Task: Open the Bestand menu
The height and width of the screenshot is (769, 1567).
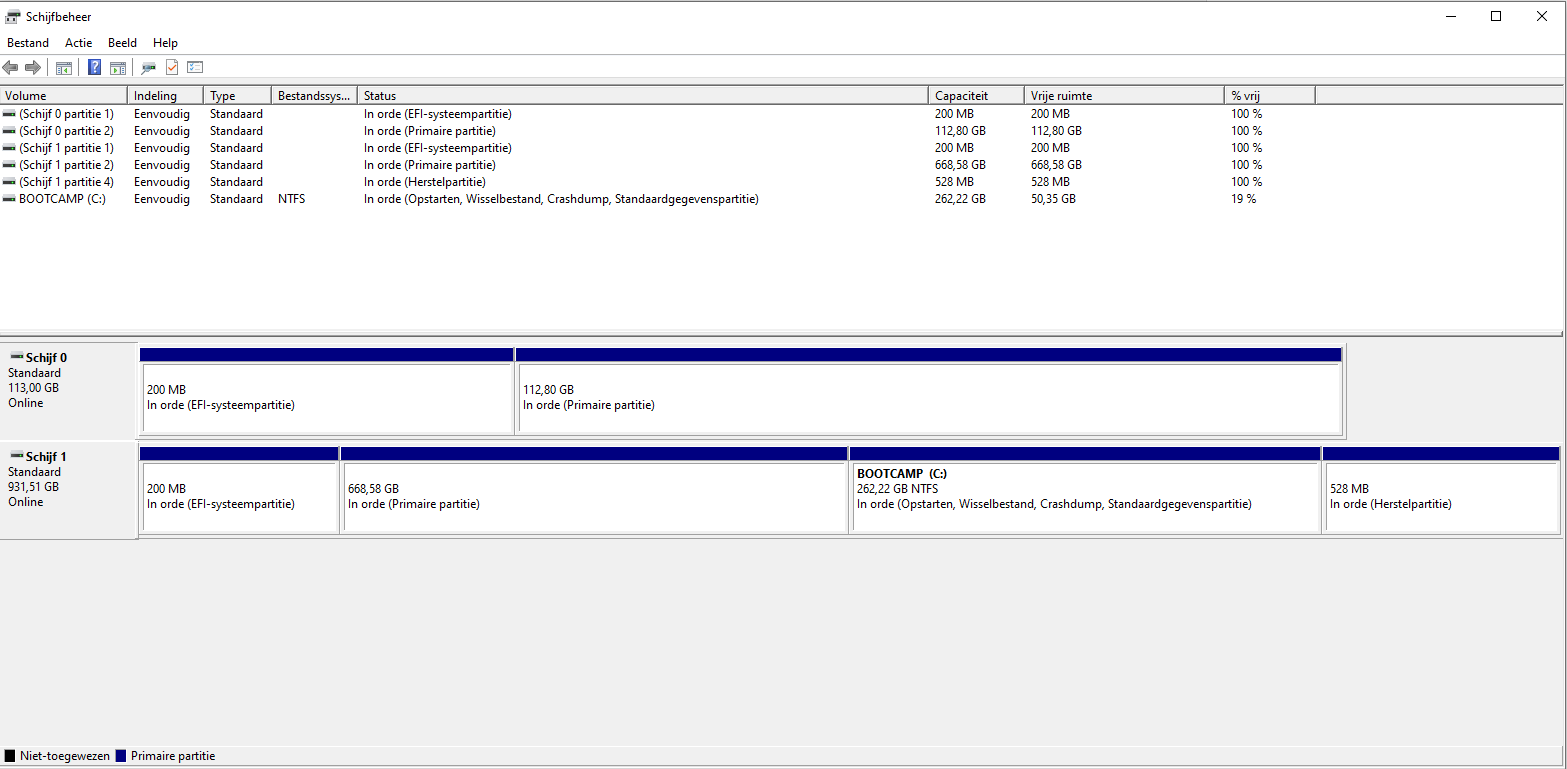Action: point(28,43)
